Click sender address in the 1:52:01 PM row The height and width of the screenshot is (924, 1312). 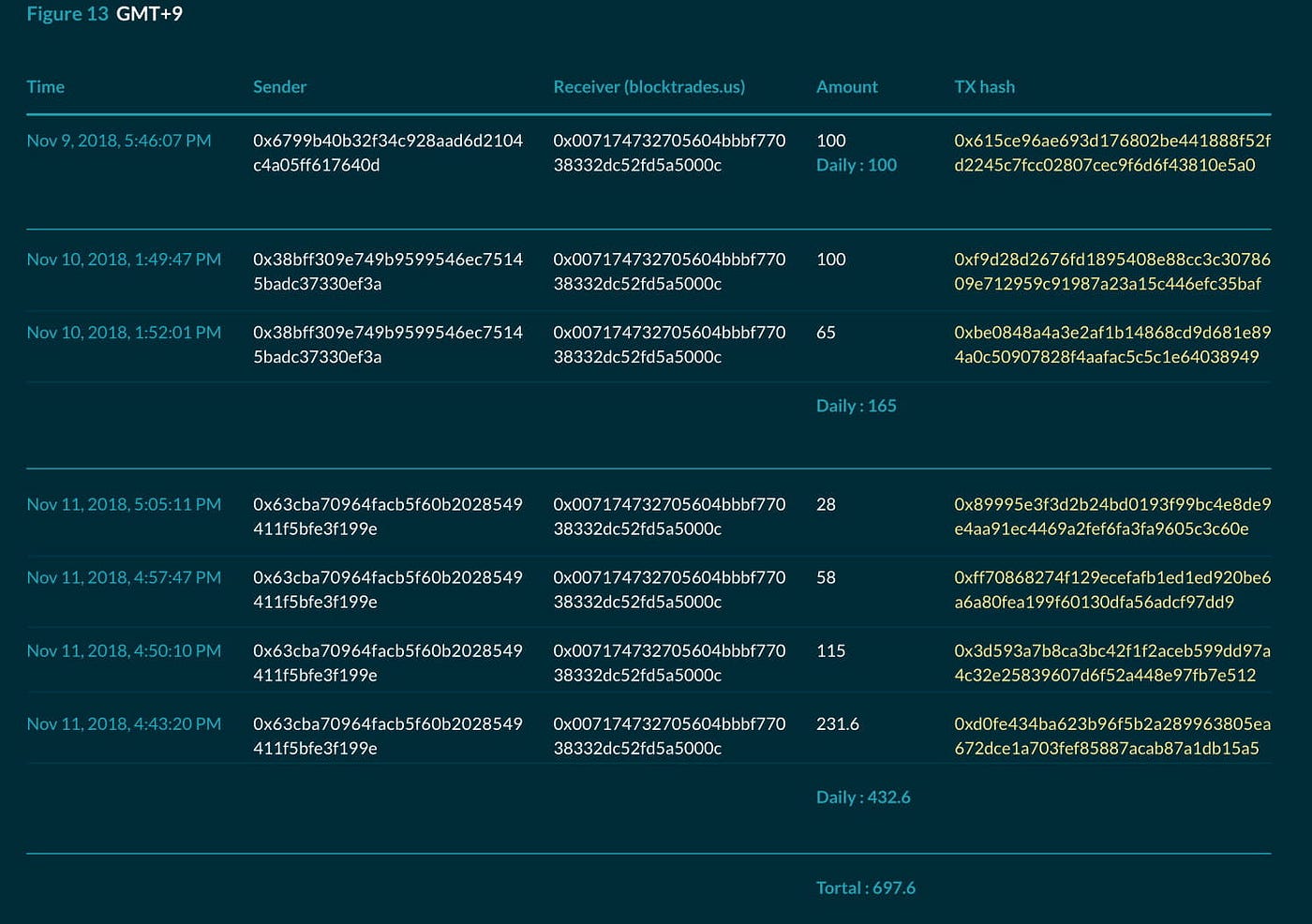(388, 345)
